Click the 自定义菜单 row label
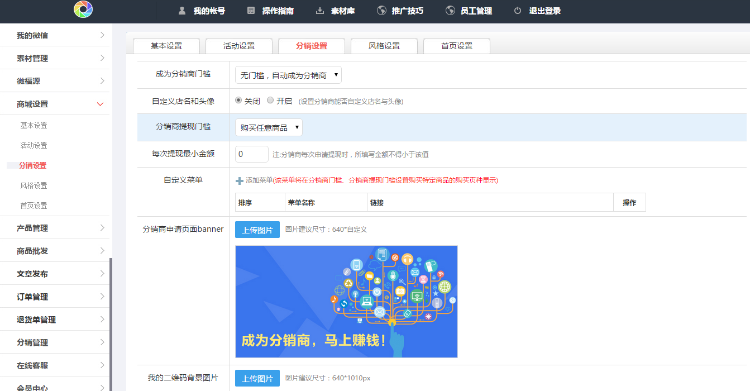Screen dimensions: 750x391 pyautogui.click(x=183, y=180)
